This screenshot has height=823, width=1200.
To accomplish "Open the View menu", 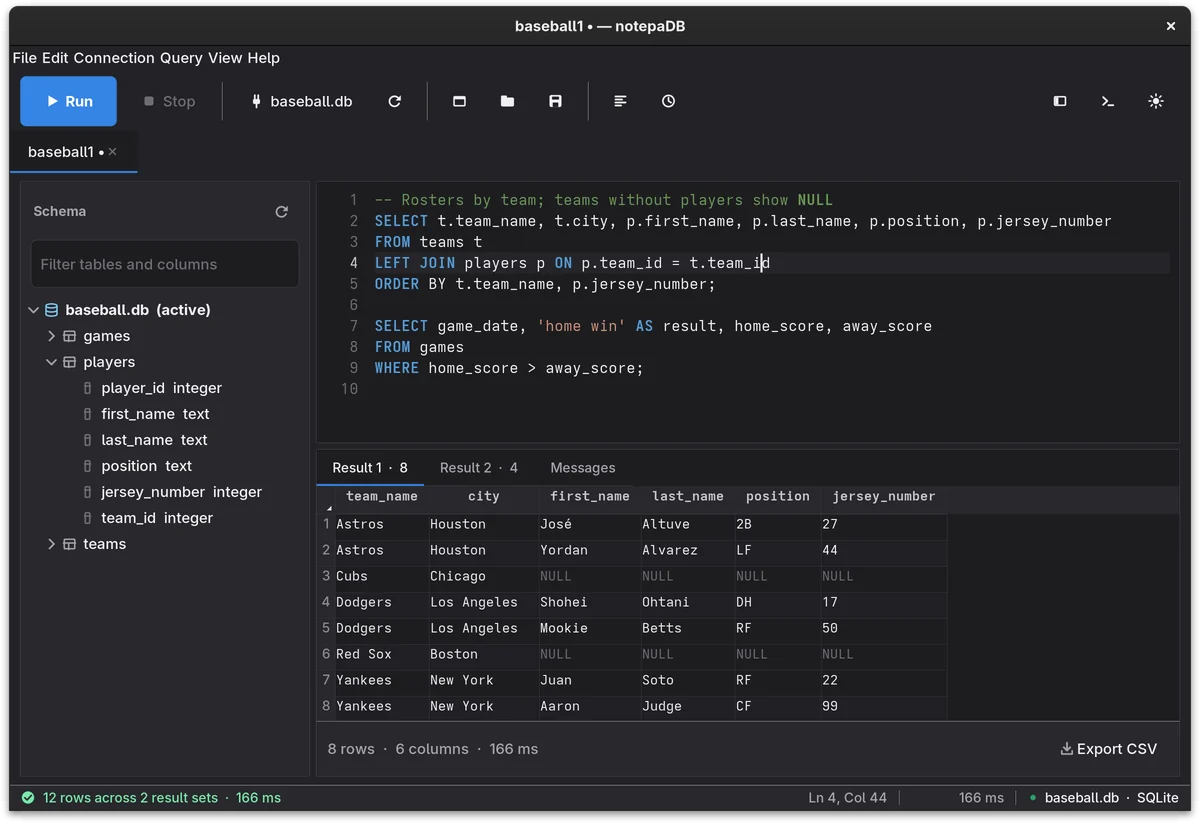I will point(225,58).
